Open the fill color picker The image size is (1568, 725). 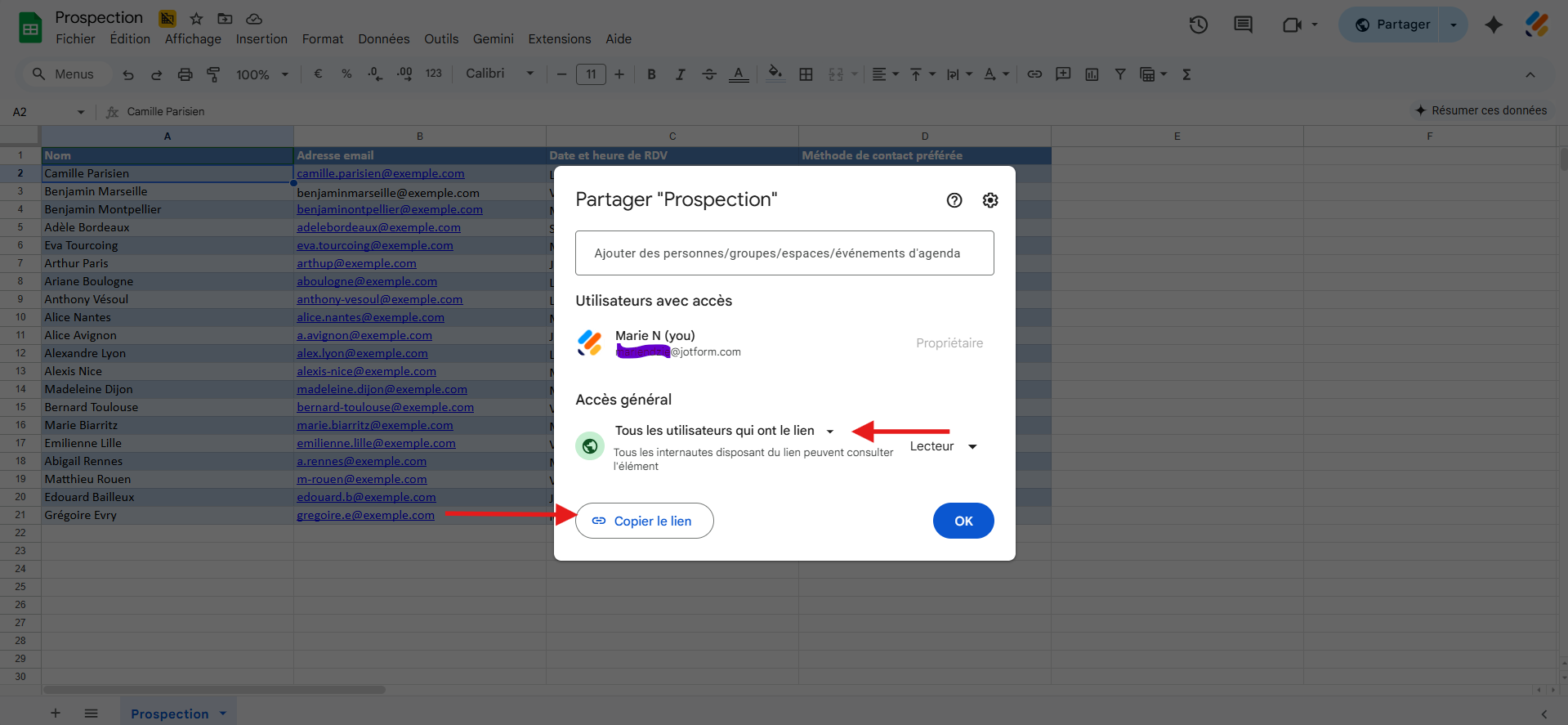(x=775, y=74)
